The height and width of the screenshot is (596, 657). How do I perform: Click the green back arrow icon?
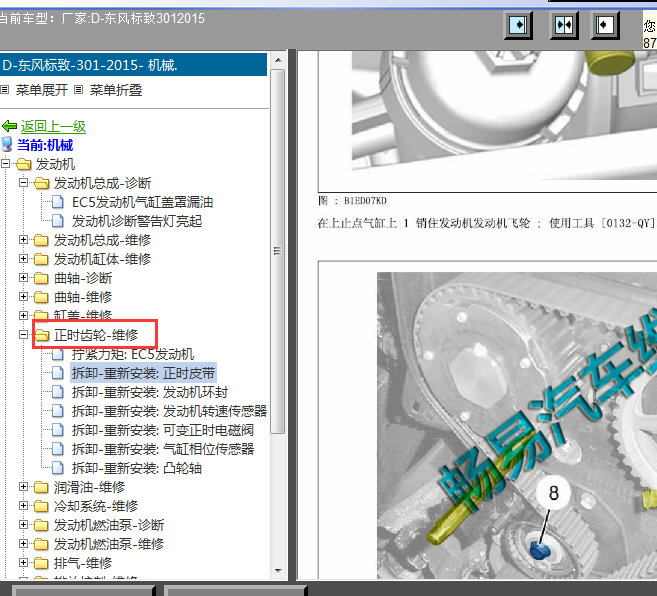9,126
